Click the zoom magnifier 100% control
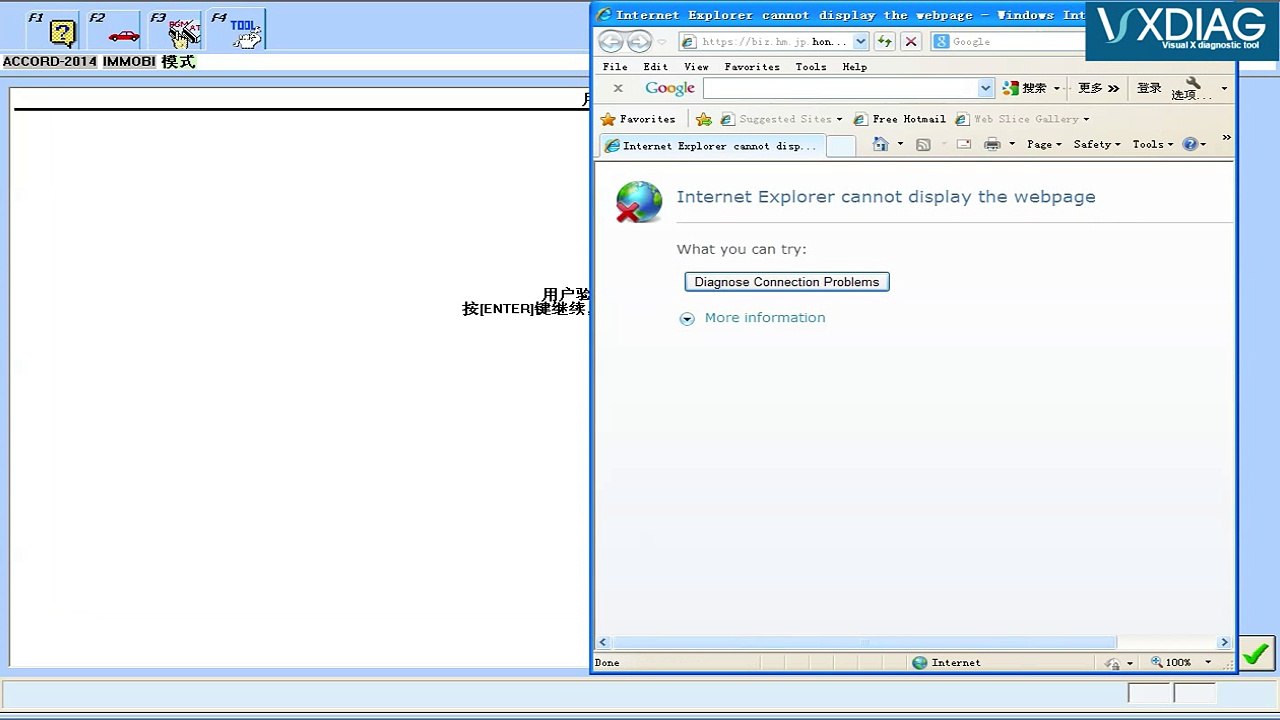Image resolution: width=1280 pixels, height=720 pixels. pyautogui.click(x=1171, y=662)
